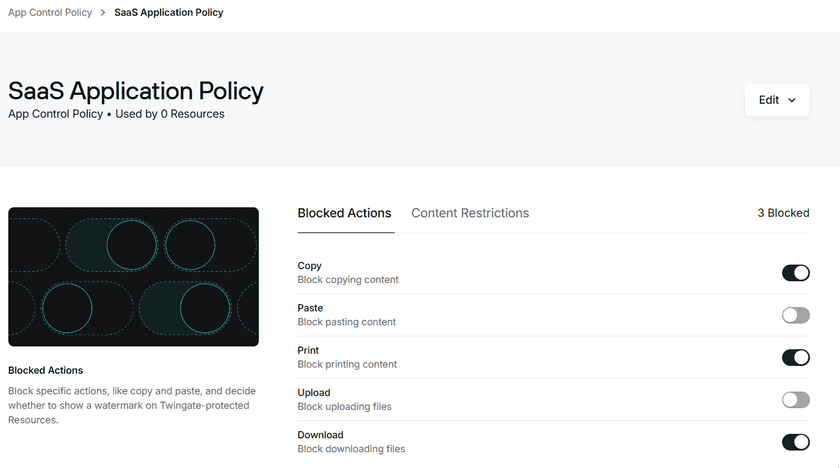840x468 pixels.
Task: Click the toggle switches illustration image
Action: click(x=133, y=277)
